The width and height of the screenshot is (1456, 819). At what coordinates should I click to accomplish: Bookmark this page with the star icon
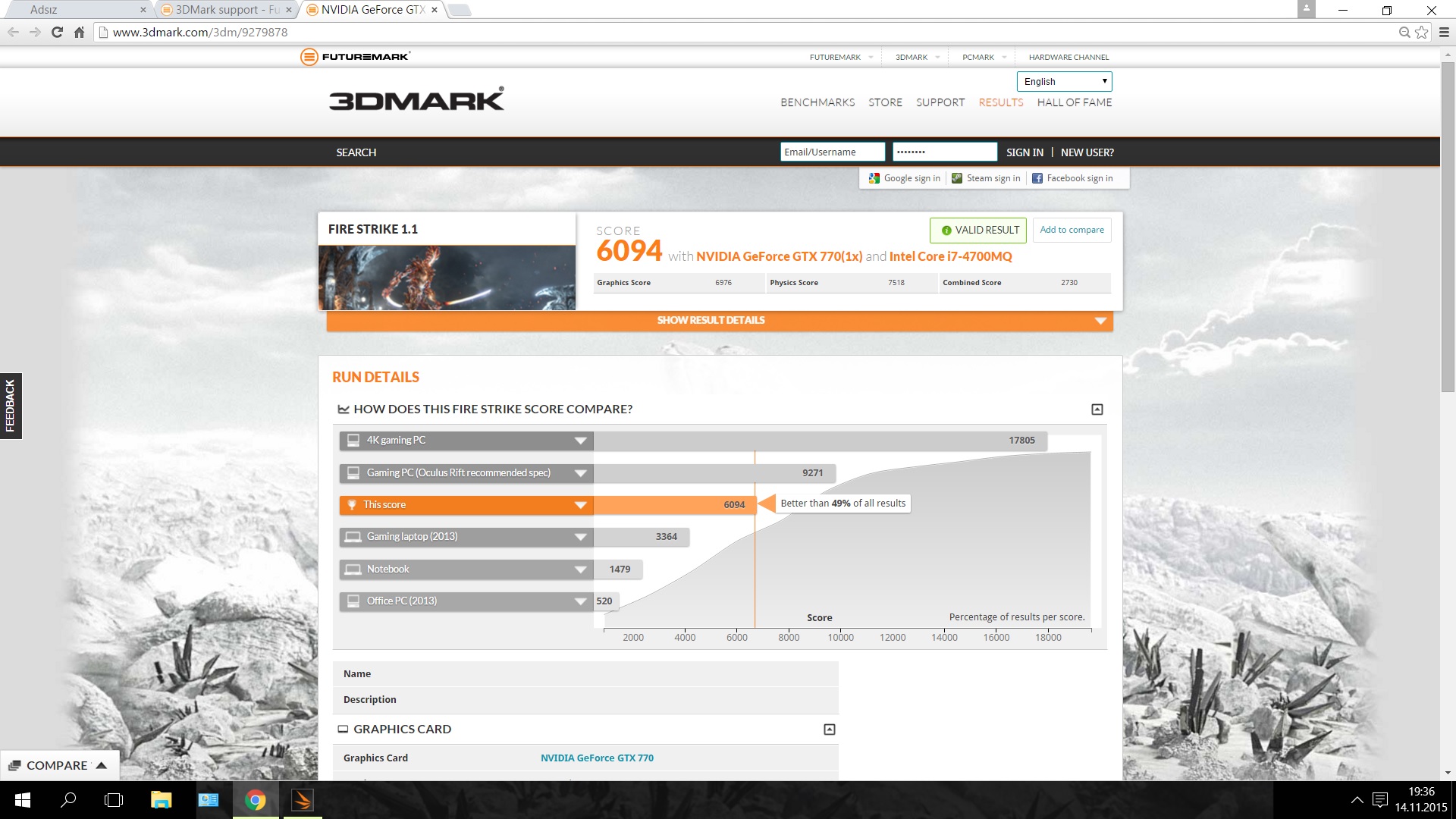[x=1422, y=32]
